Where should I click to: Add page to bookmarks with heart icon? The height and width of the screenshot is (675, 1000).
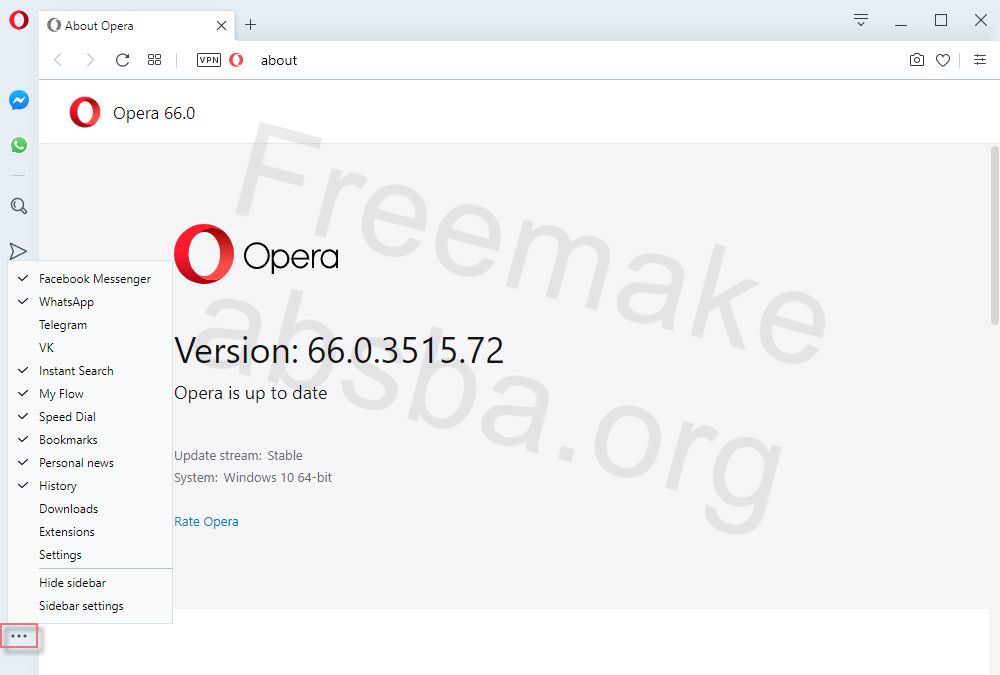click(x=943, y=60)
